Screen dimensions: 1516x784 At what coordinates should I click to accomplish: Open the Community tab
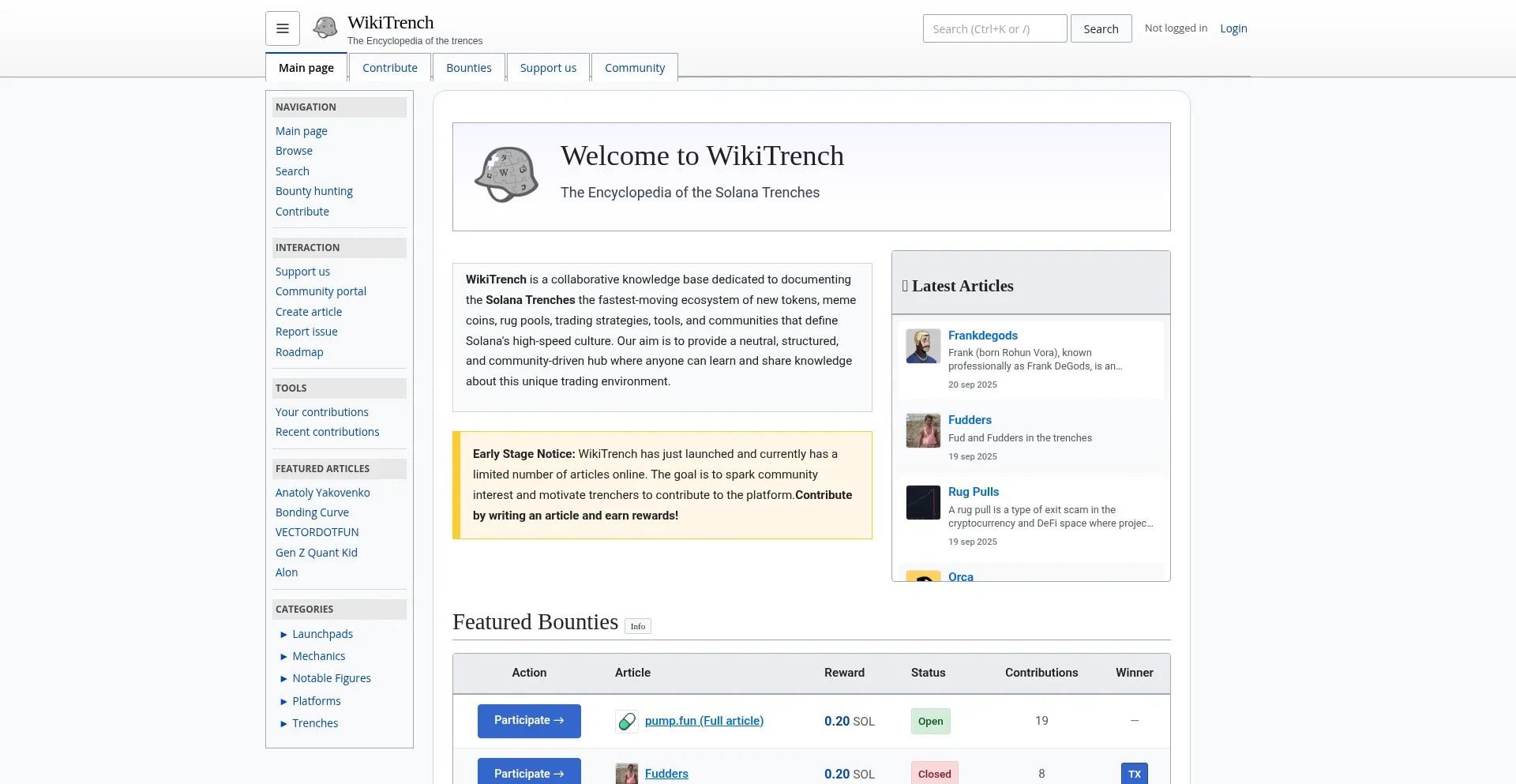point(634,68)
